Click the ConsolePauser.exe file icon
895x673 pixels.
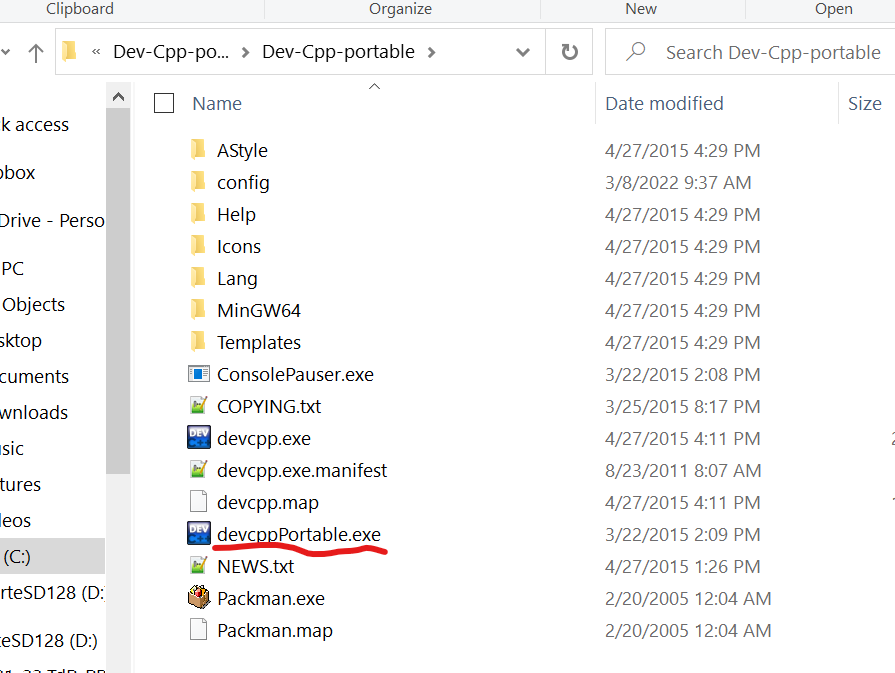(198, 374)
